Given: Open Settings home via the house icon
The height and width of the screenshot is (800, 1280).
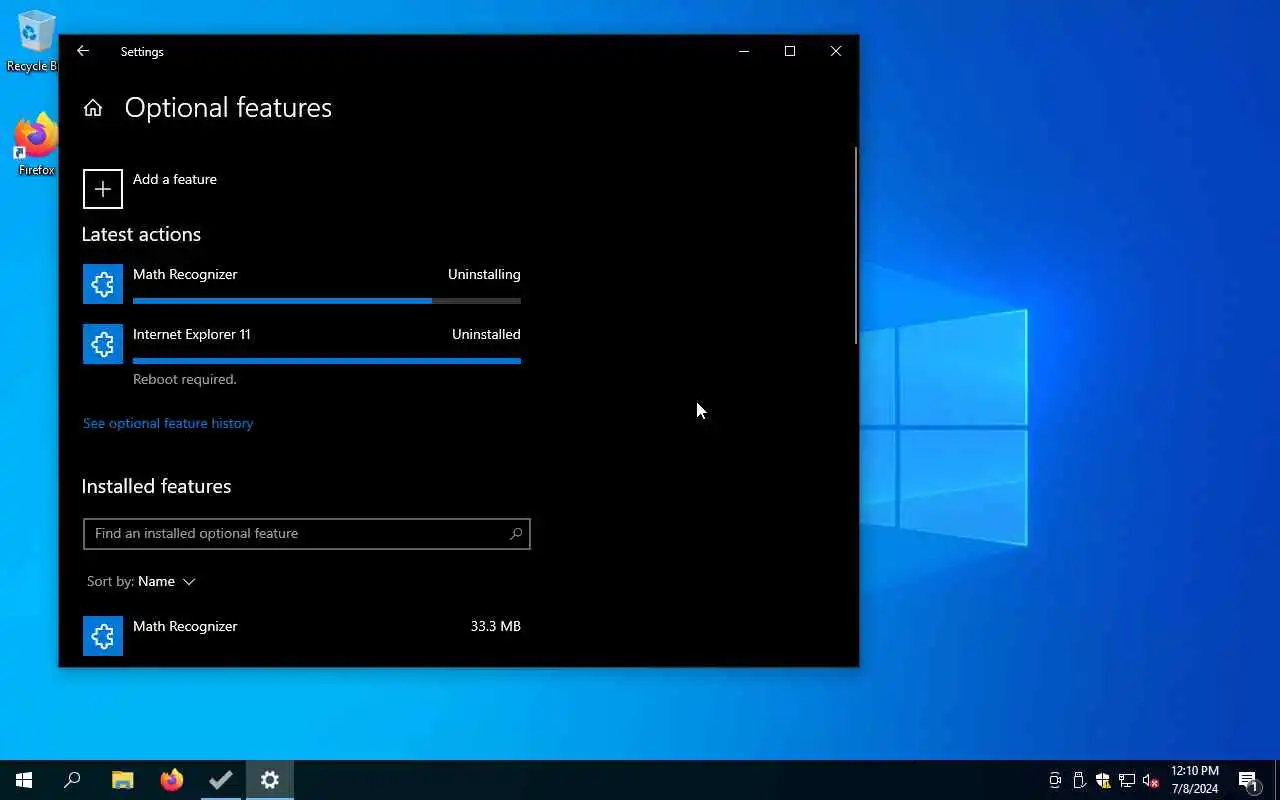Looking at the screenshot, I should click(x=93, y=108).
